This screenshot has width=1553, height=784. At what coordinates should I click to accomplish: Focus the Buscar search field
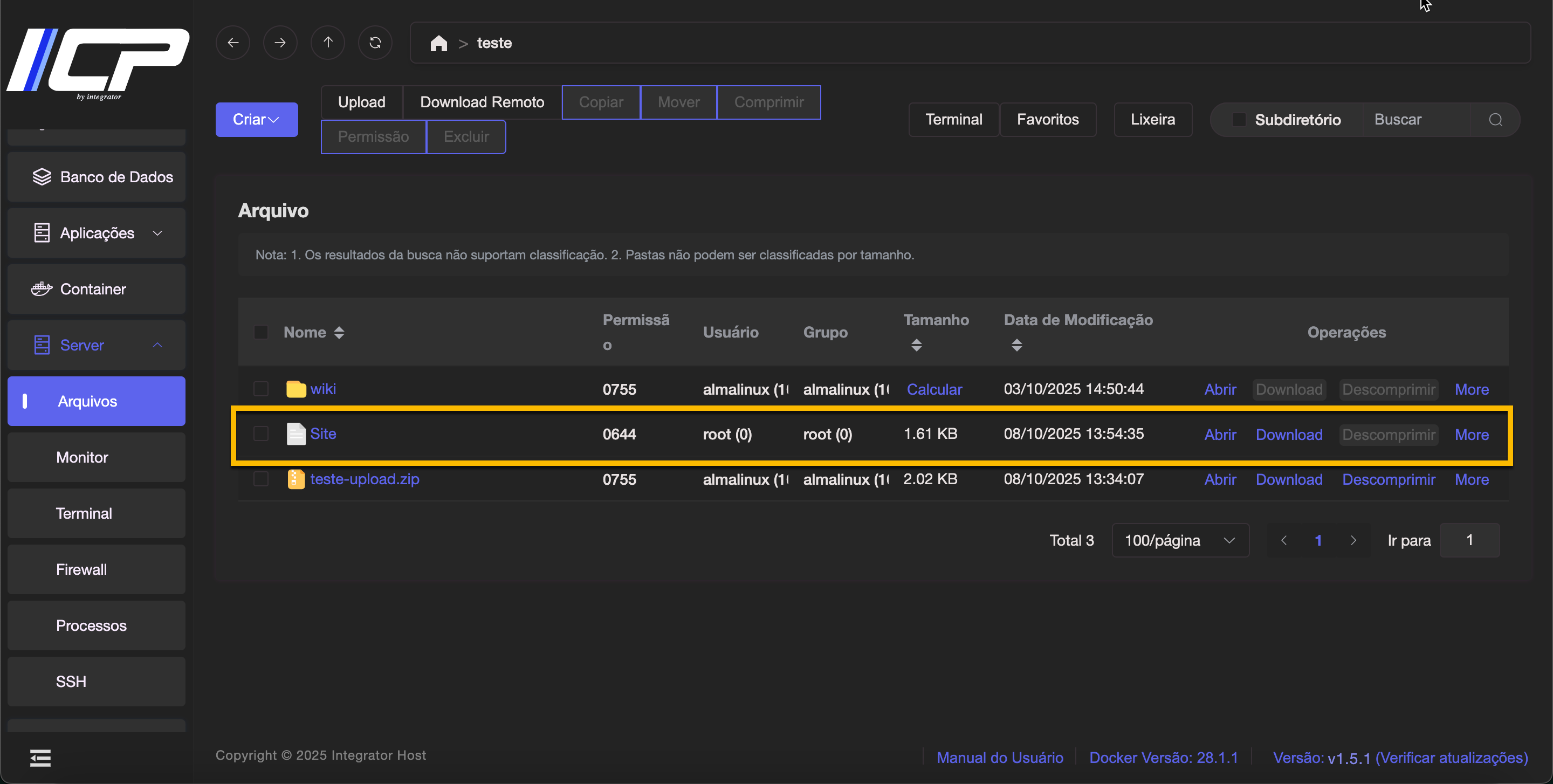point(1415,120)
